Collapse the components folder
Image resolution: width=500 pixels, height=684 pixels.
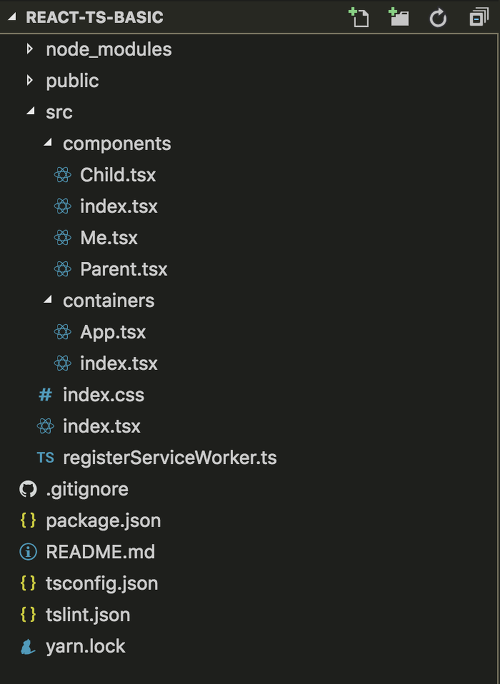(48, 143)
